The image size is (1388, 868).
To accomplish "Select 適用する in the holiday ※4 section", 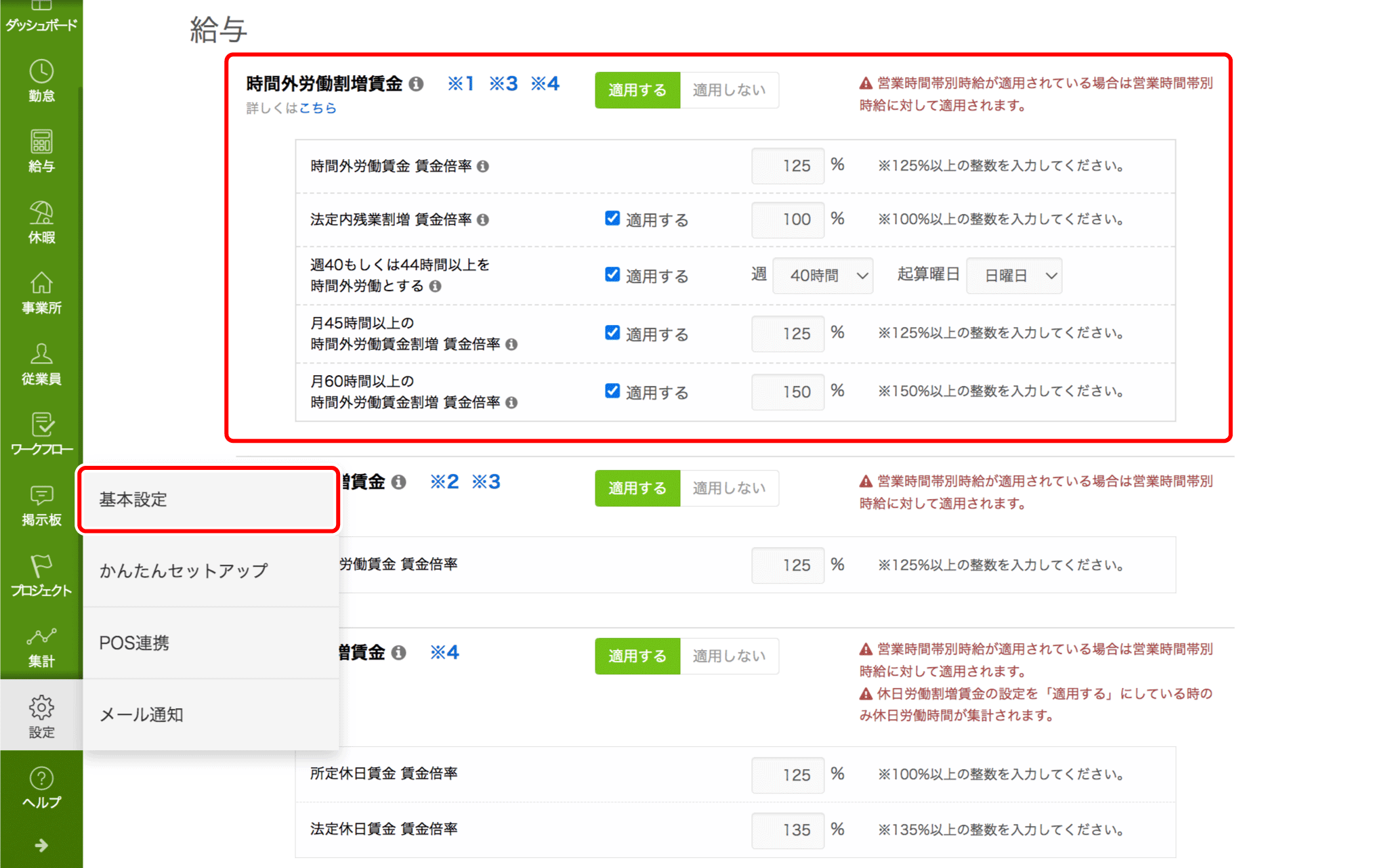I will 637,656.
